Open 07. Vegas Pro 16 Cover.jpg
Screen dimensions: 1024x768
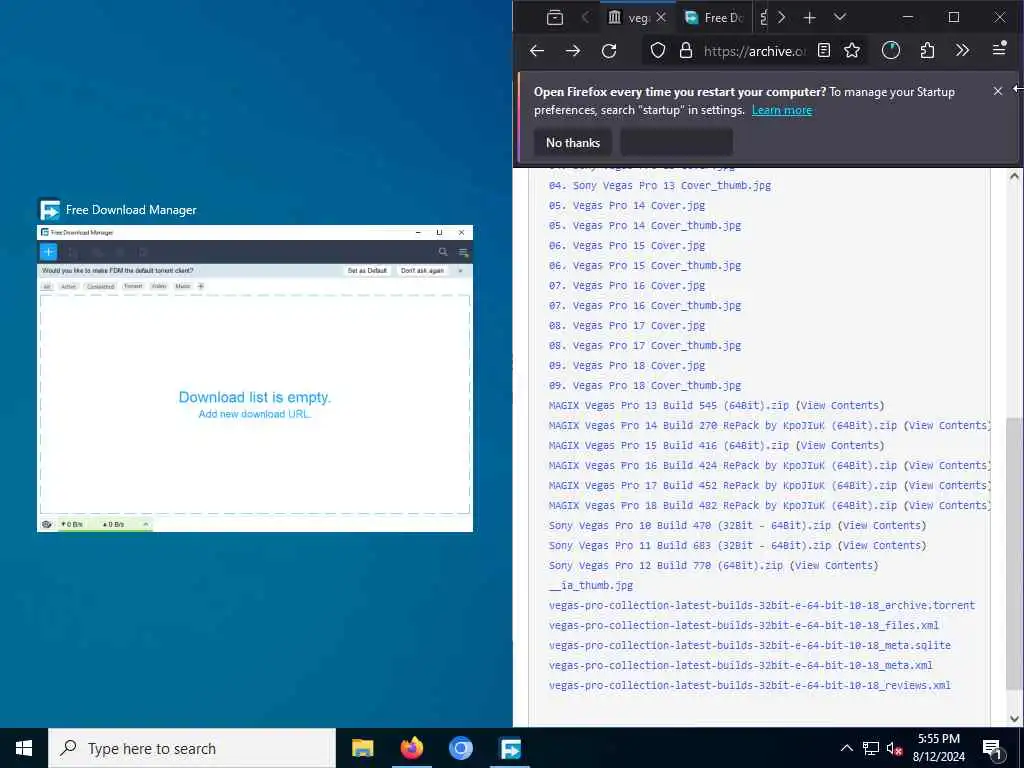tap(627, 285)
